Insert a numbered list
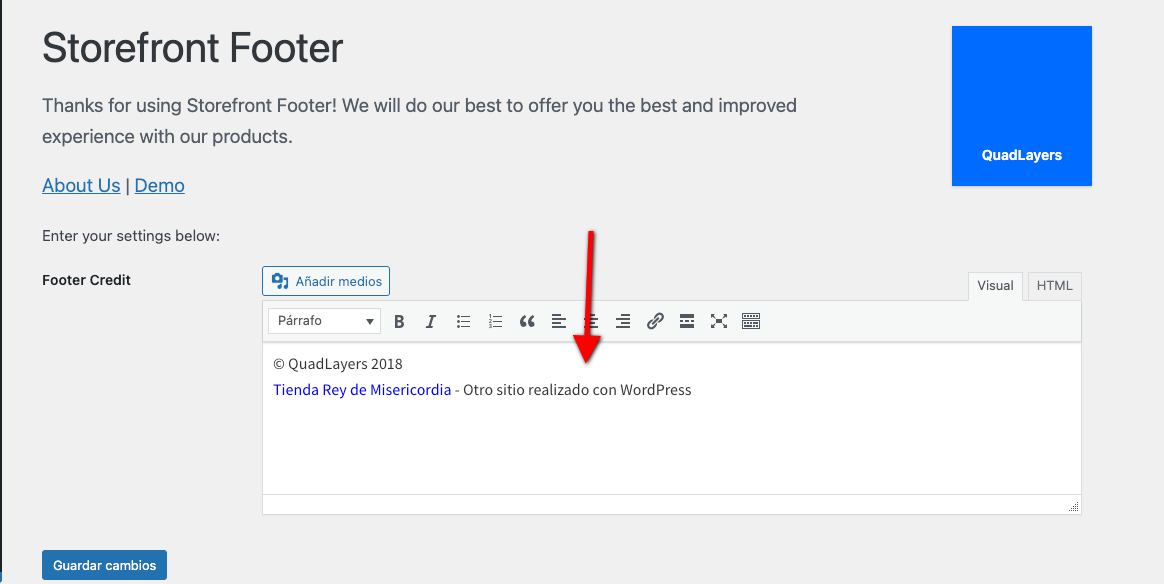Screen dimensions: 1164x584 495,321
